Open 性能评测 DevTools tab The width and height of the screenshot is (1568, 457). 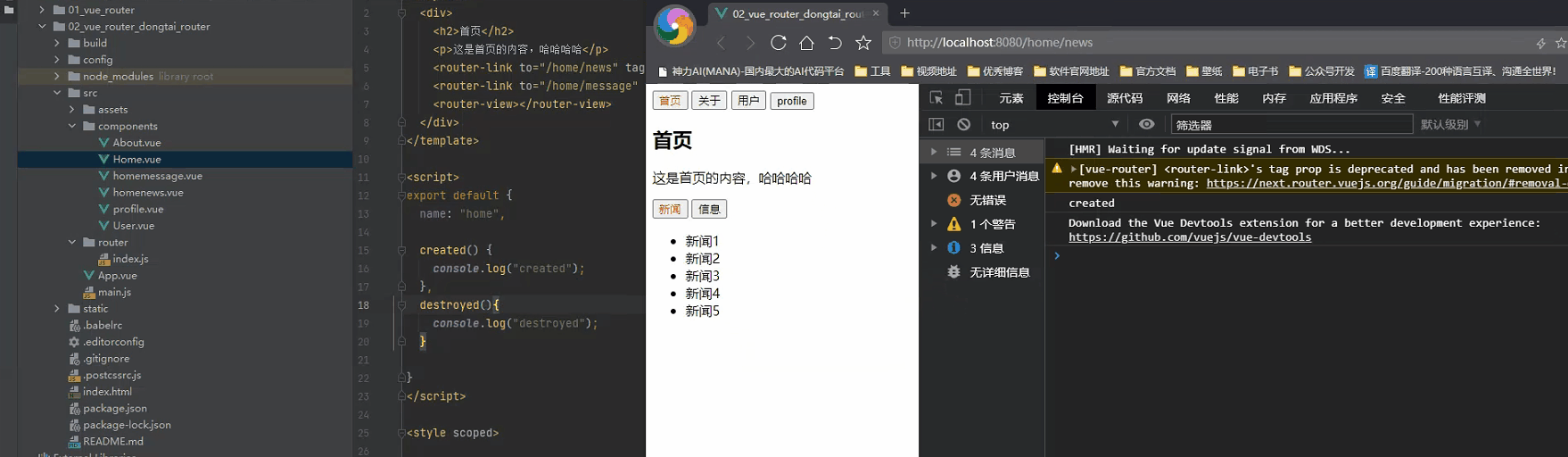pos(1462,98)
